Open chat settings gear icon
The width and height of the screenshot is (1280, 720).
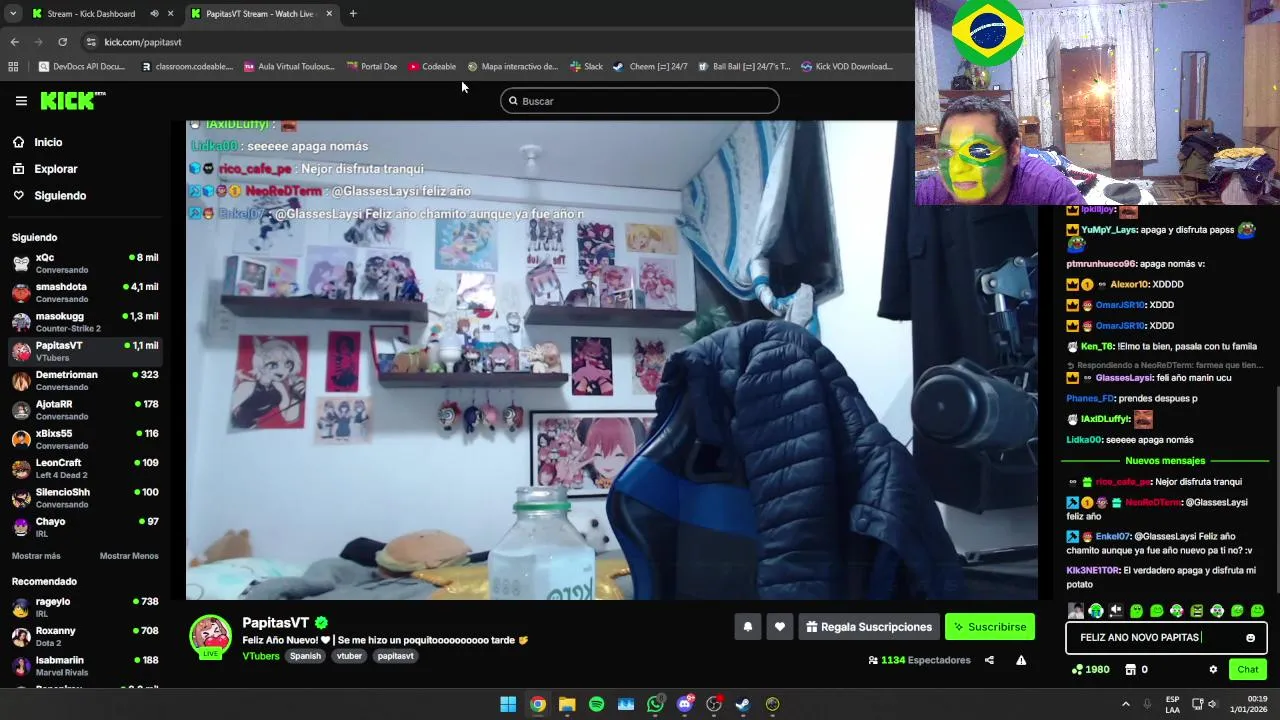click(1213, 669)
